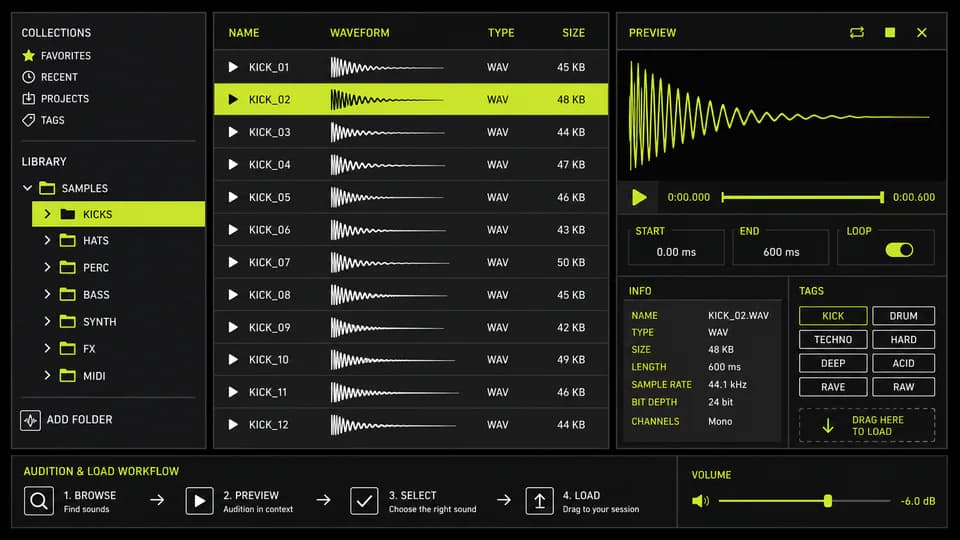The width and height of the screenshot is (960, 540).
Task: Click the Add Folder waveform icon
Action: pos(30,420)
